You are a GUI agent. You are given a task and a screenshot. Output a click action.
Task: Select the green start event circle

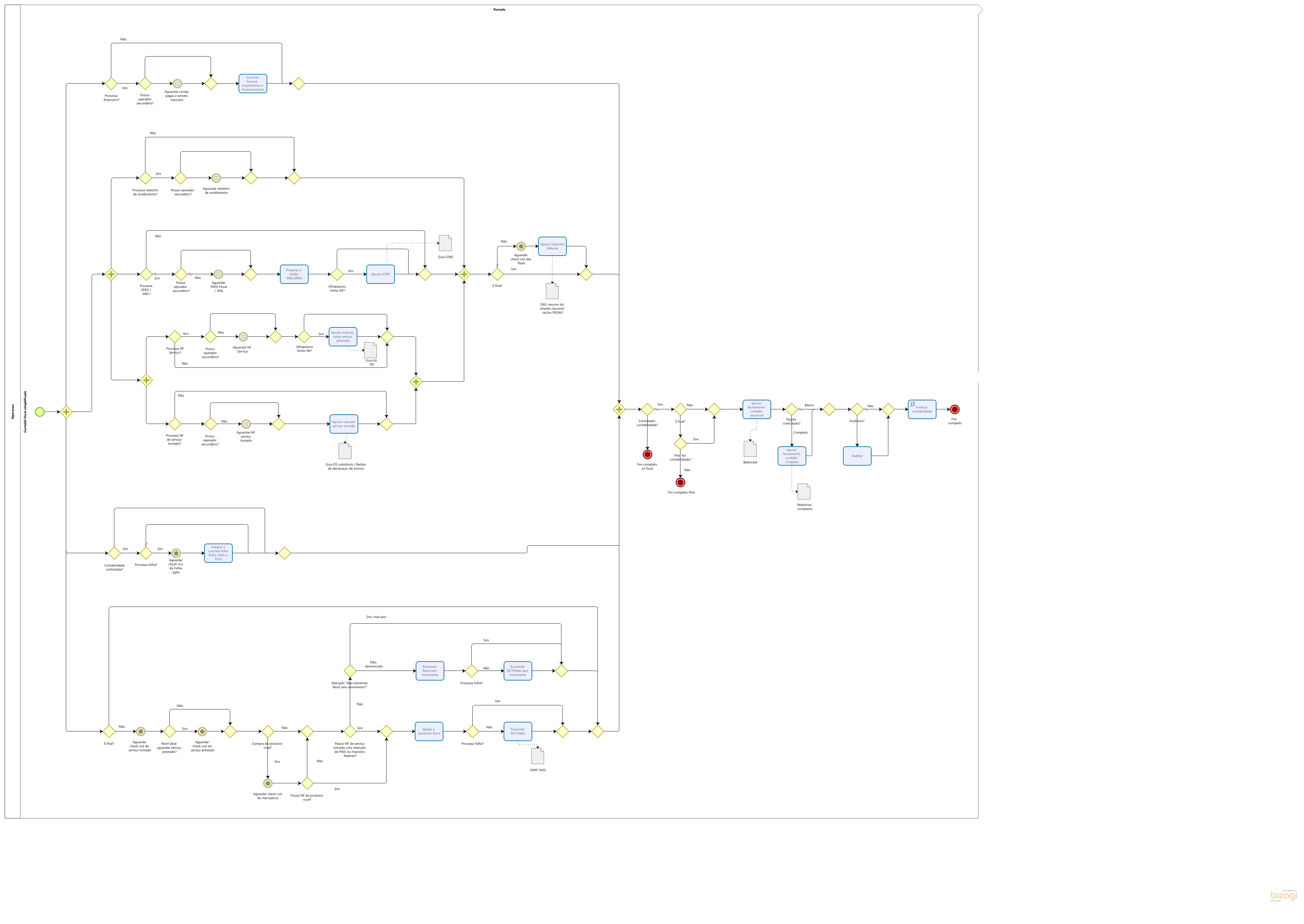point(40,412)
